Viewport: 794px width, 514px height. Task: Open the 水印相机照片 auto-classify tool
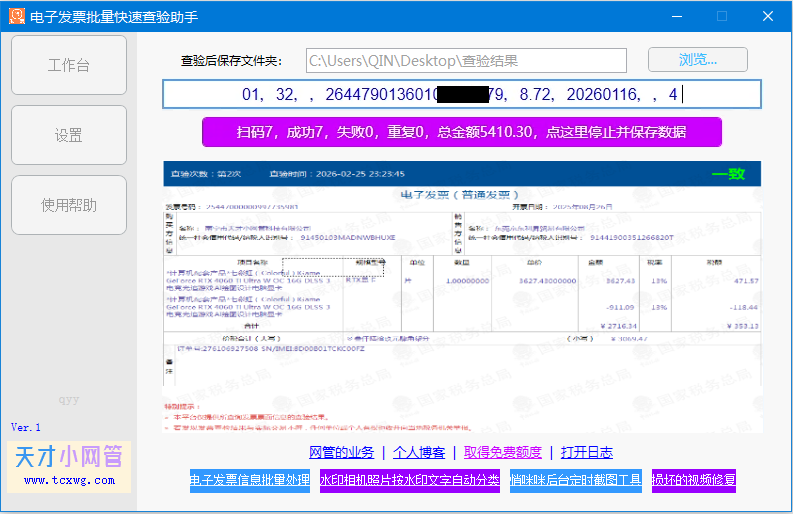(x=409, y=480)
